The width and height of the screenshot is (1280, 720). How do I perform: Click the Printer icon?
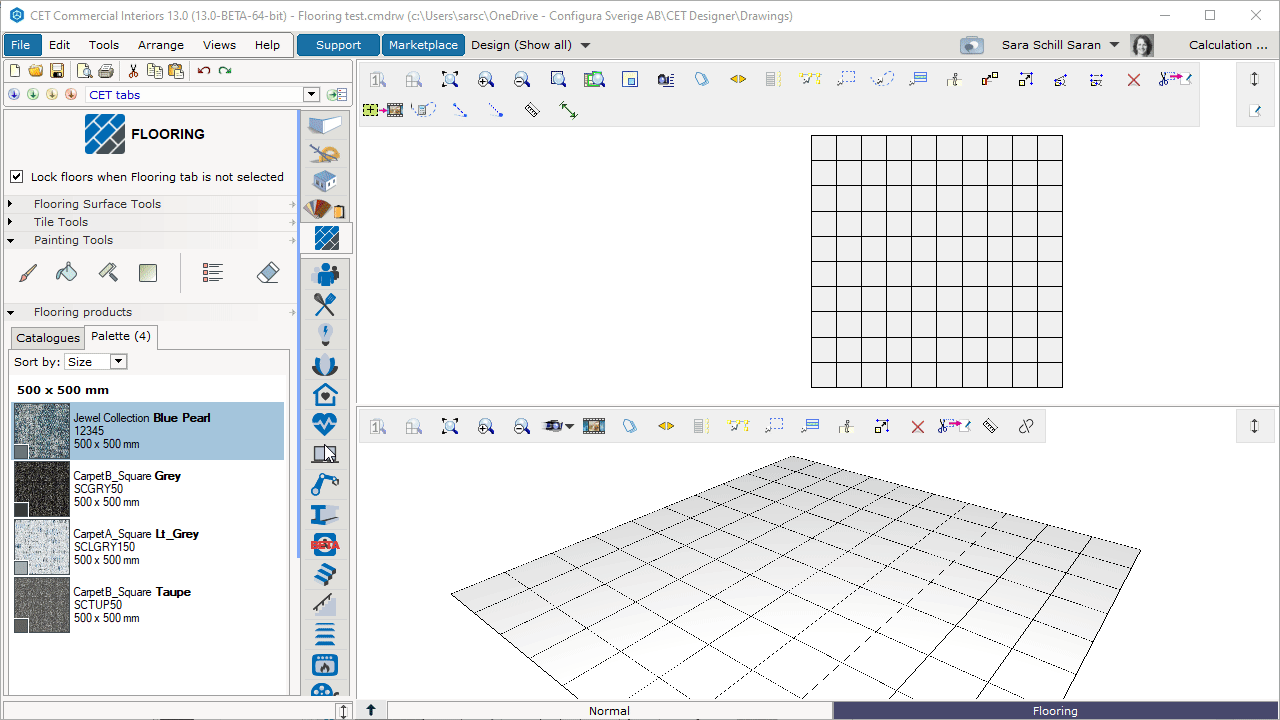coord(106,70)
